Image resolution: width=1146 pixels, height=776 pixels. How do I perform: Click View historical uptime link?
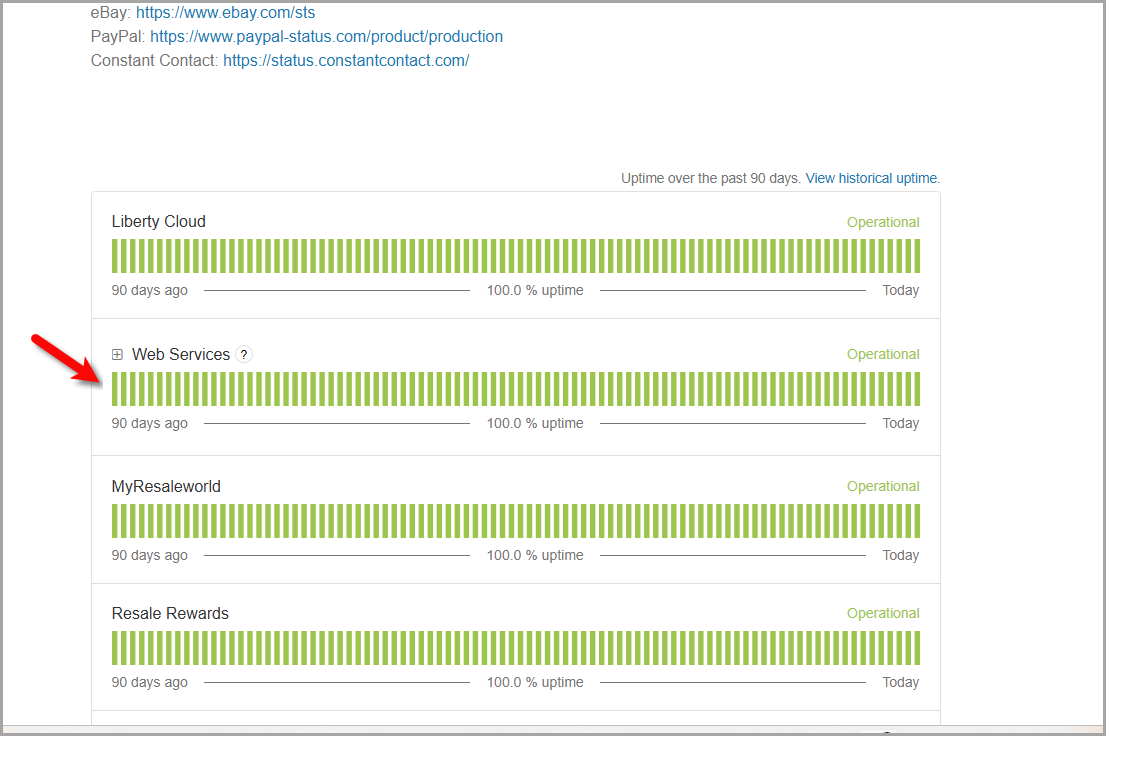click(873, 178)
